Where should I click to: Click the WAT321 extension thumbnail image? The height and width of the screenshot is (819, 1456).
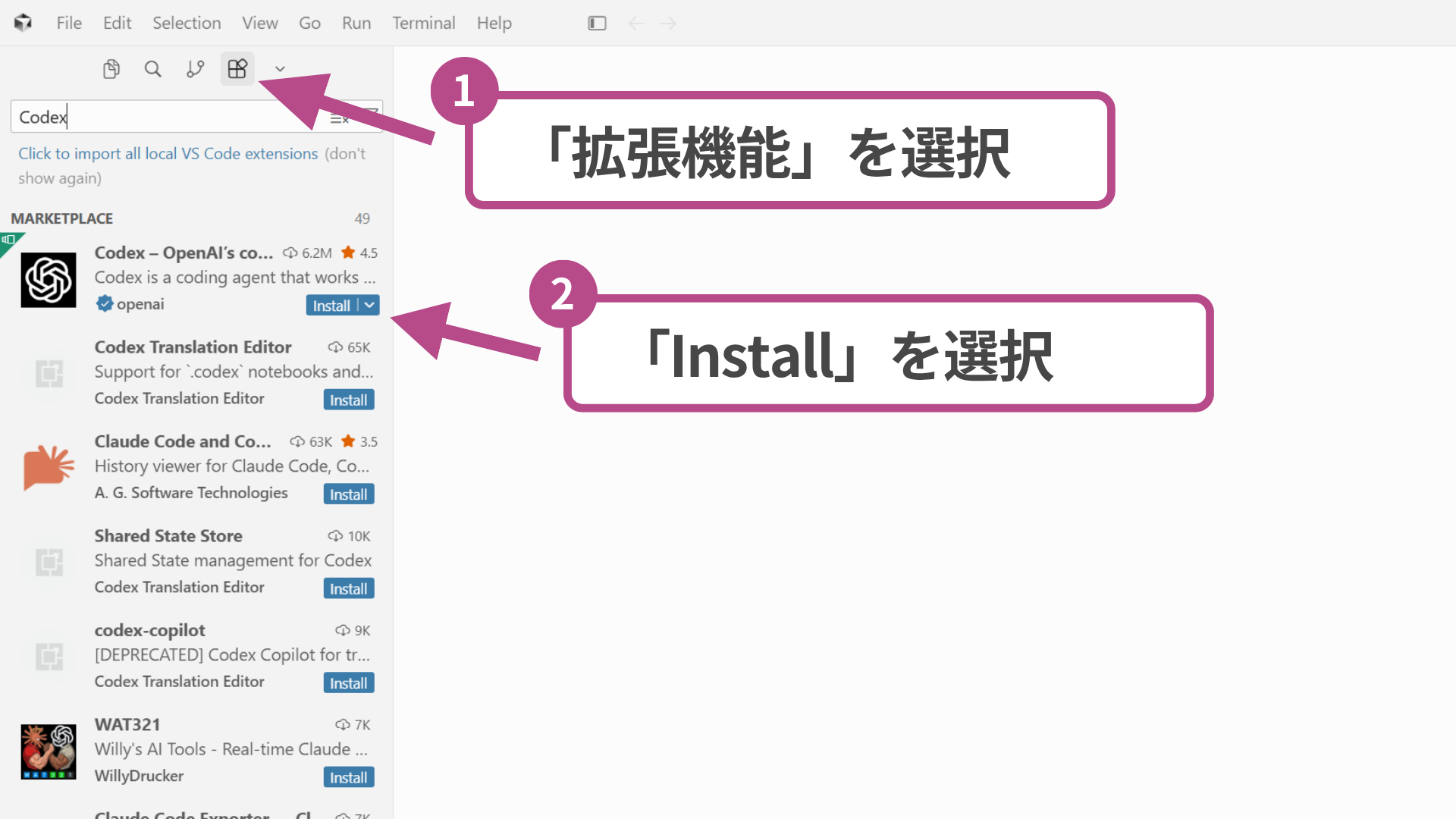click(x=49, y=752)
